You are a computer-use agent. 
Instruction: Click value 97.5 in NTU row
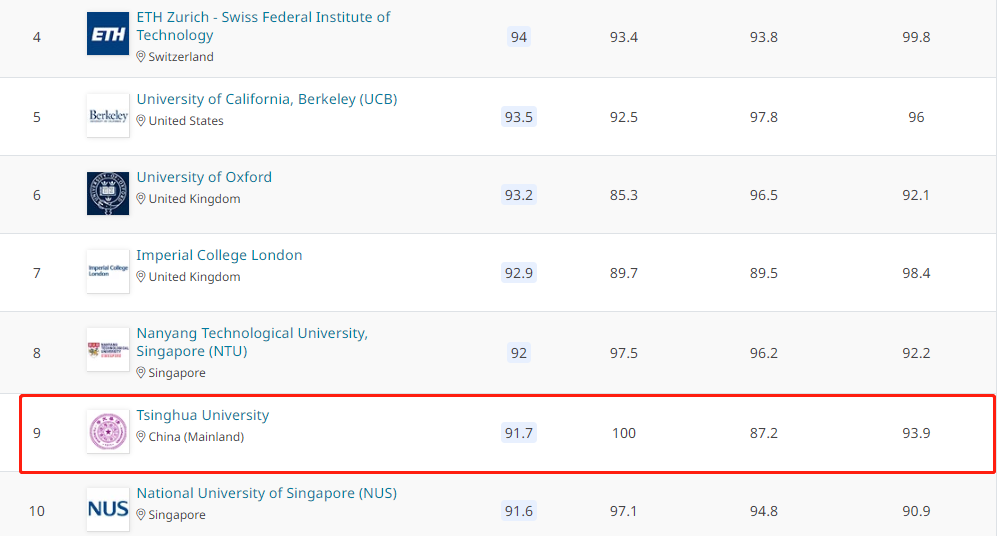click(x=624, y=353)
